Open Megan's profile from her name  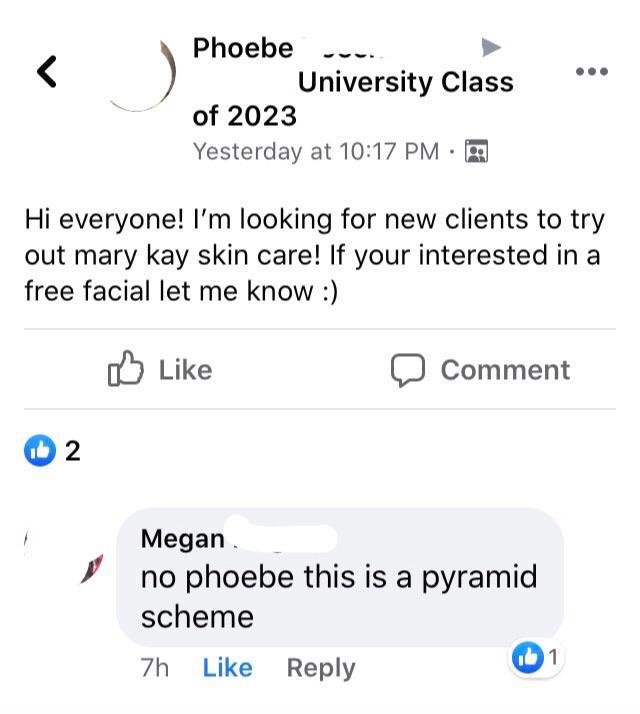183,538
